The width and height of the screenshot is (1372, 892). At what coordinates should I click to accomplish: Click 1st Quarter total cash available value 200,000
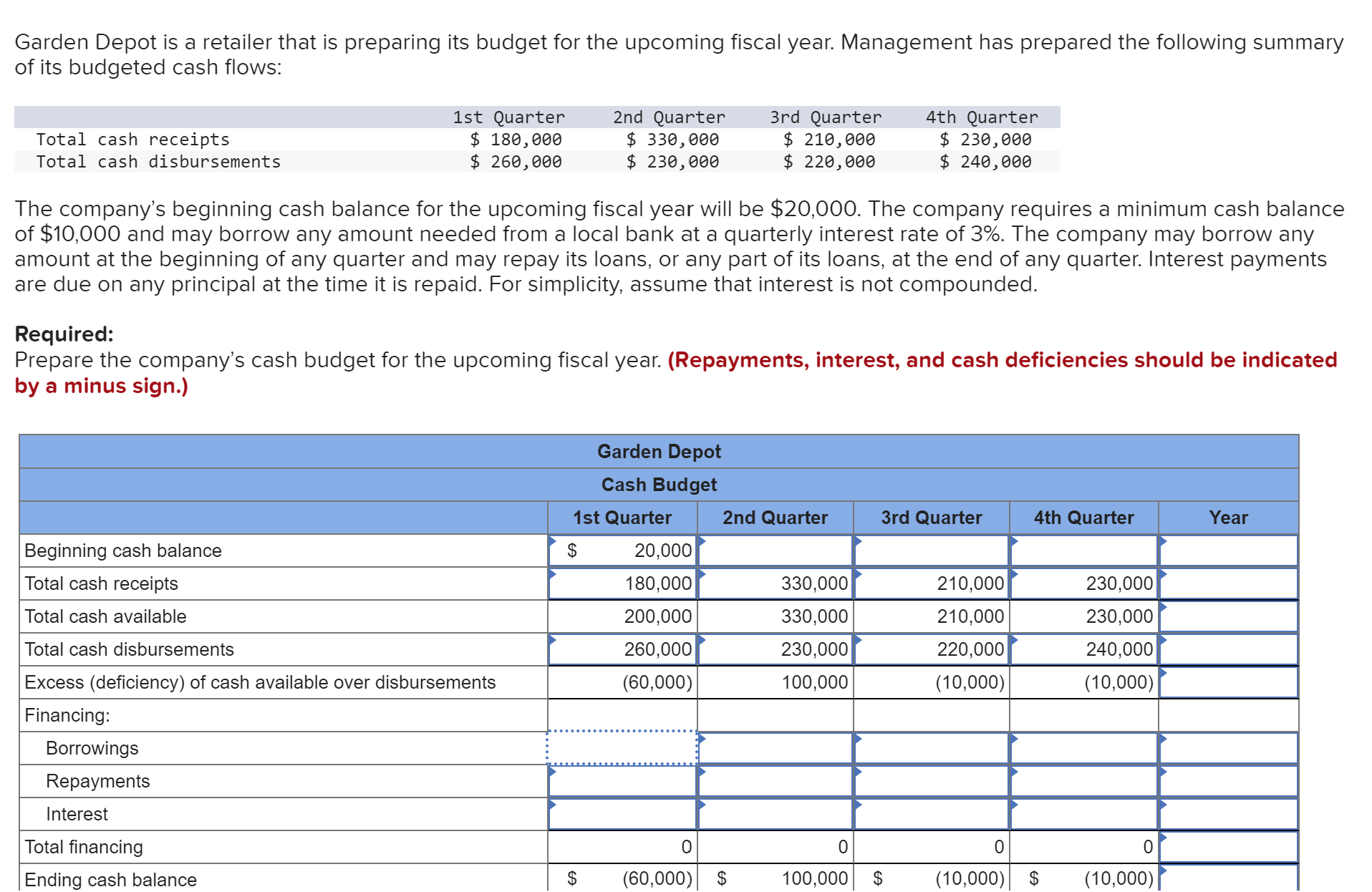(658, 616)
